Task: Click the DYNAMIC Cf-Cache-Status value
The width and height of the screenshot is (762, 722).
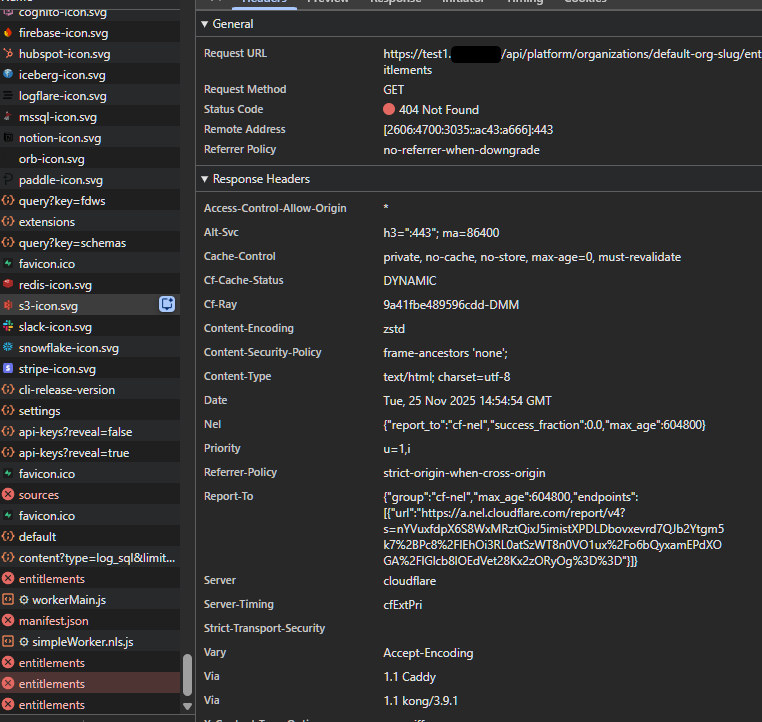Action: [x=410, y=281]
